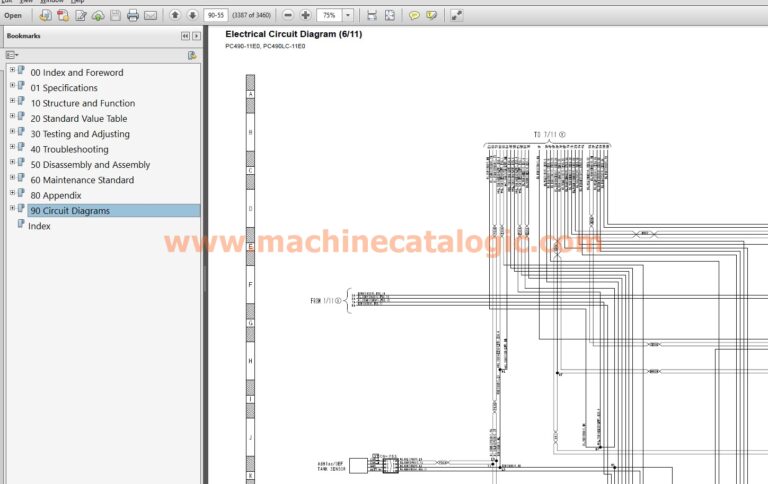Screen dimensions: 768x484
Task: Select 01 Specifications bookmark
Action: point(64,88)
